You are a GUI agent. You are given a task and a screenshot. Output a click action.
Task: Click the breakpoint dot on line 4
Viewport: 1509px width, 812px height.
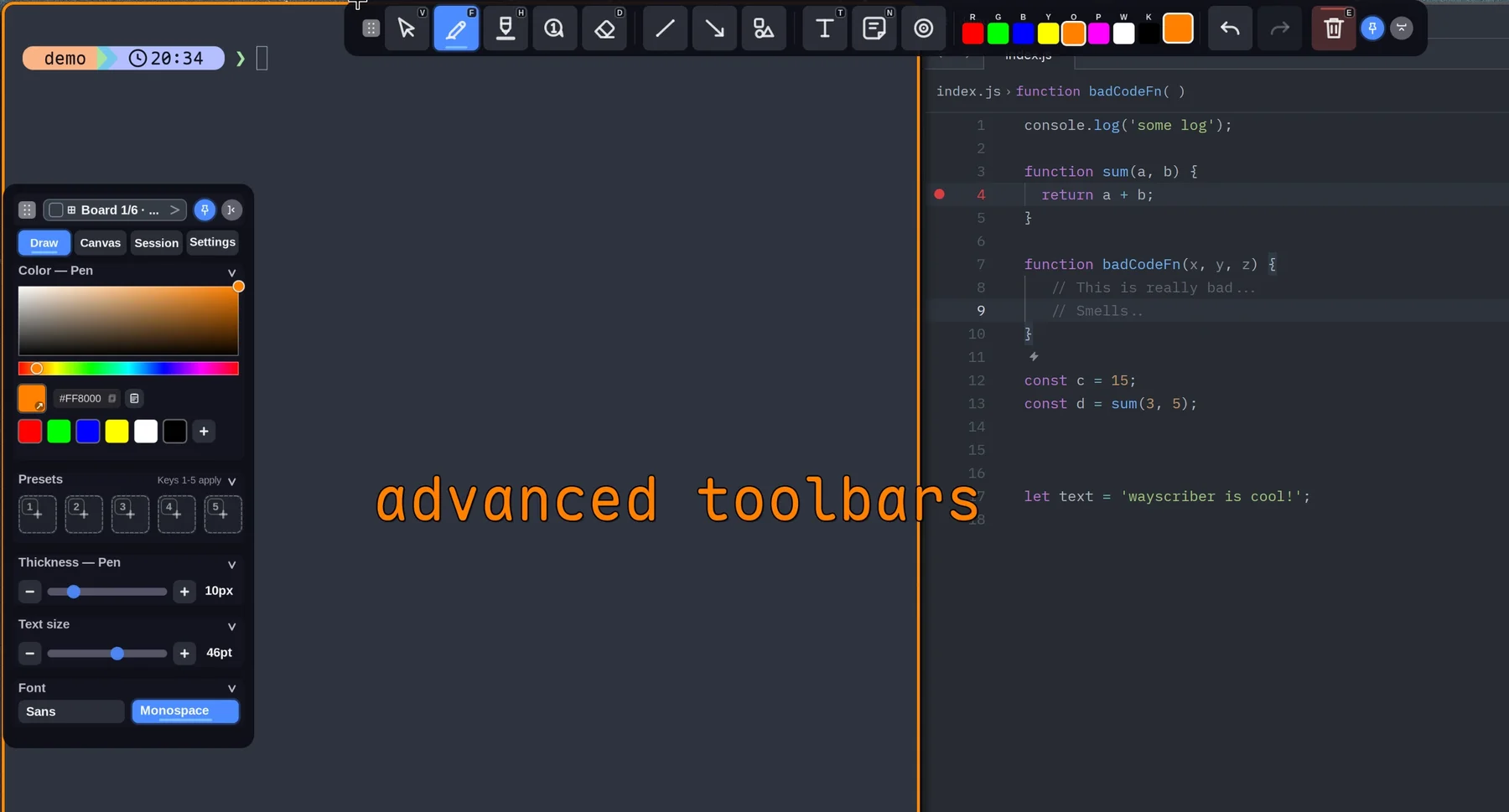coord(940,194)
